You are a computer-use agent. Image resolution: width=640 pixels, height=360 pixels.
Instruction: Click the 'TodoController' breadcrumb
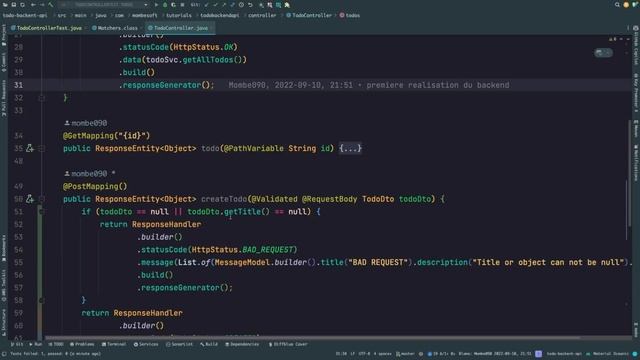tap(309, 15)
